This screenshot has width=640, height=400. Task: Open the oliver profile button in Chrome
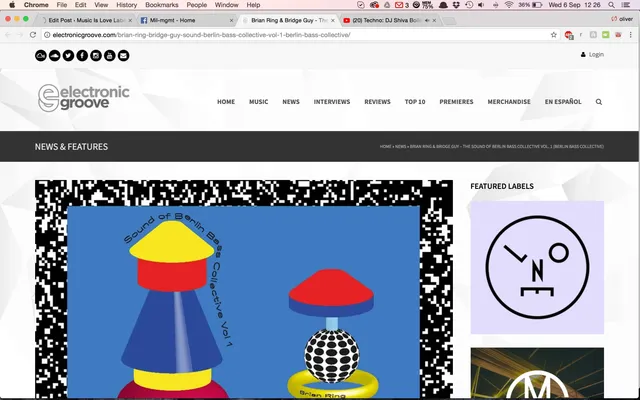[622, 19]
